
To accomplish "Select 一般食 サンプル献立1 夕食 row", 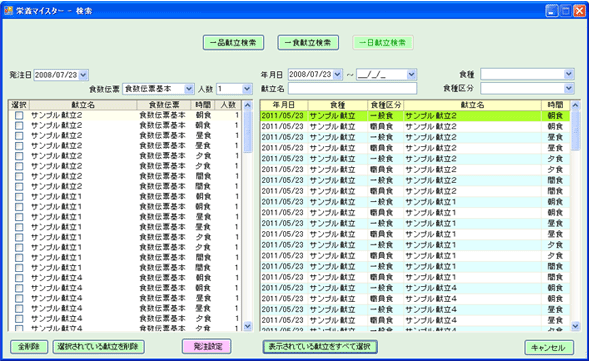I will tap(415, 245).
